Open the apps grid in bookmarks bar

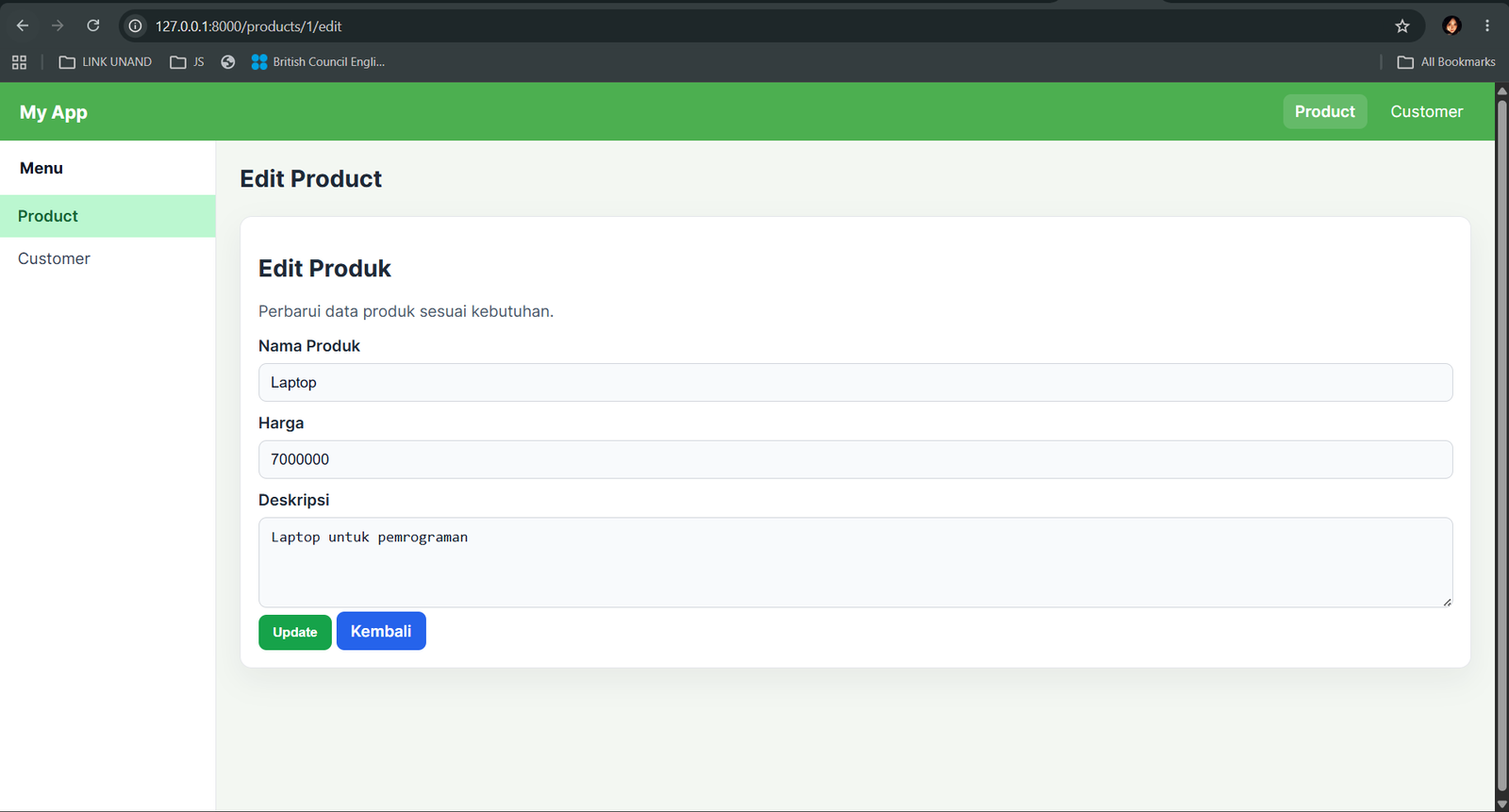click(19, 62)
